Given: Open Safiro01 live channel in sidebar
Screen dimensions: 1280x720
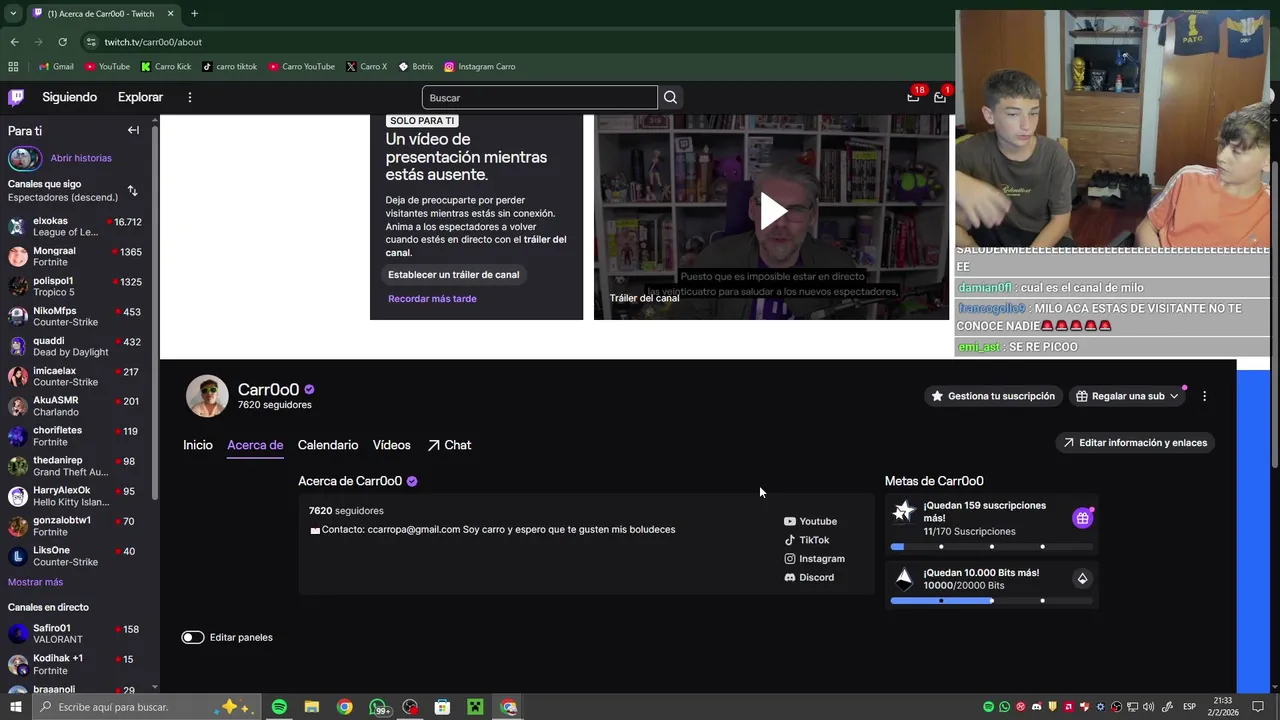Looking at the screenshot, I should click(76, 634).
